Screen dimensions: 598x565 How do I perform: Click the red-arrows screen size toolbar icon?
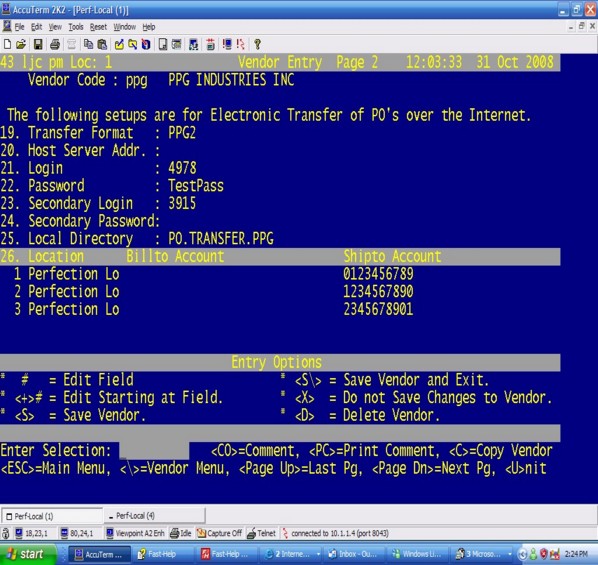tap(210, 44)
